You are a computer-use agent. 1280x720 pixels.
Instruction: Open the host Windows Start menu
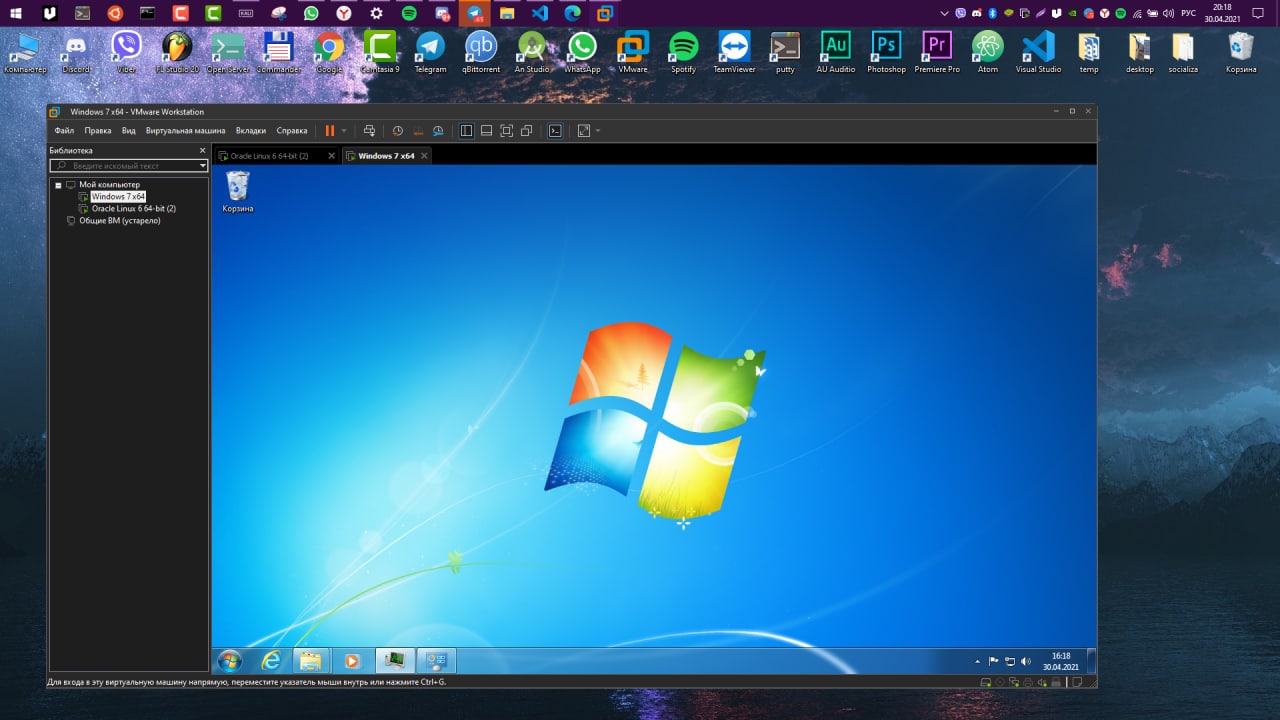tap(16, 13)
